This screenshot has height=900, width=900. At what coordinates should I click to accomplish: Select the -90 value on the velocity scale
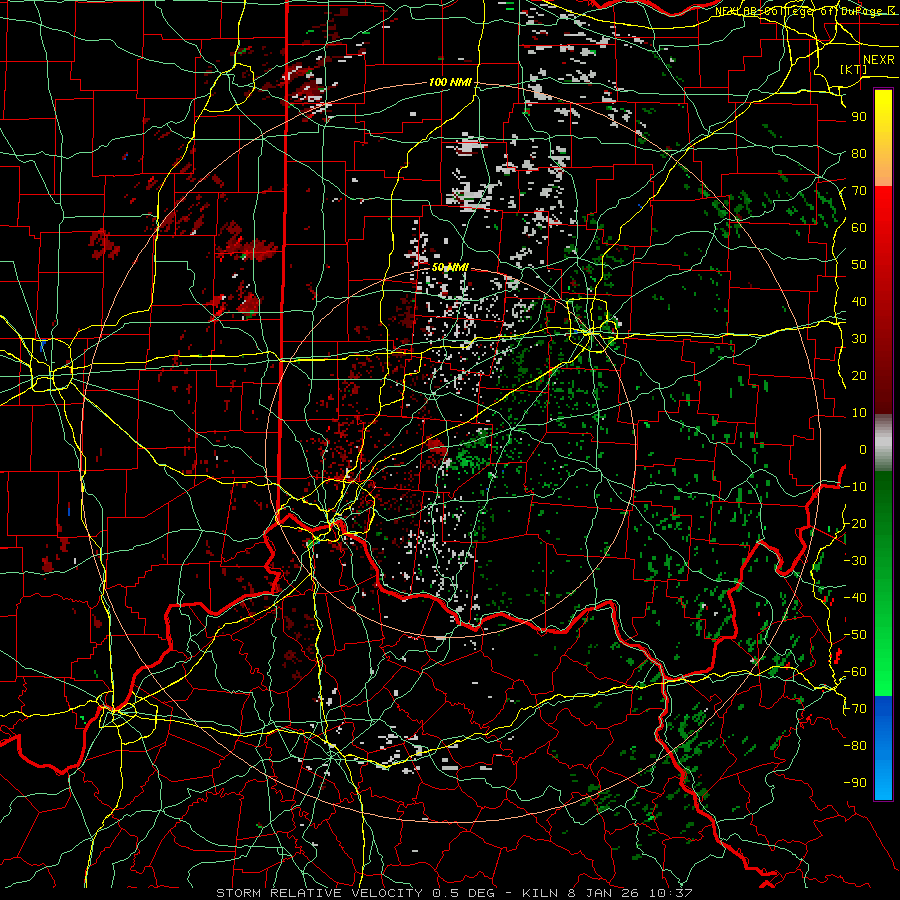pyautogui.click(x=855, y=783)
